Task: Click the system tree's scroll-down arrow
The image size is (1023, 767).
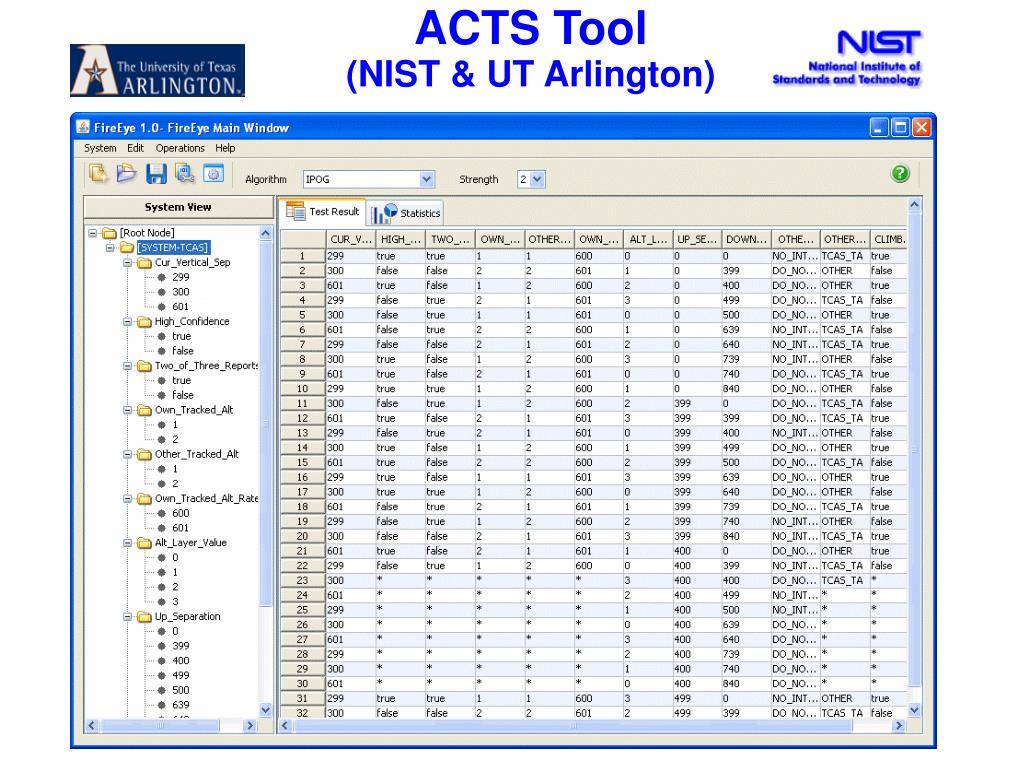Action: [266, 710]
